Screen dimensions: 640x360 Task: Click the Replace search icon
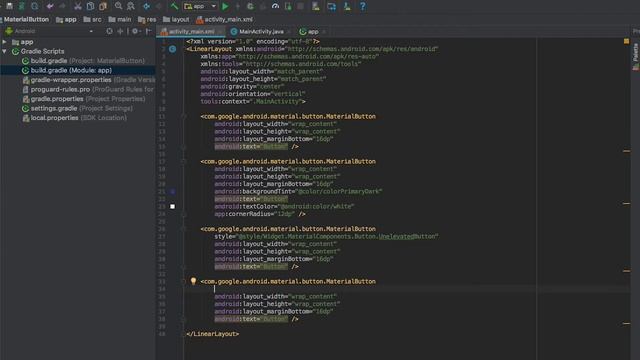(x=131, y=6)
